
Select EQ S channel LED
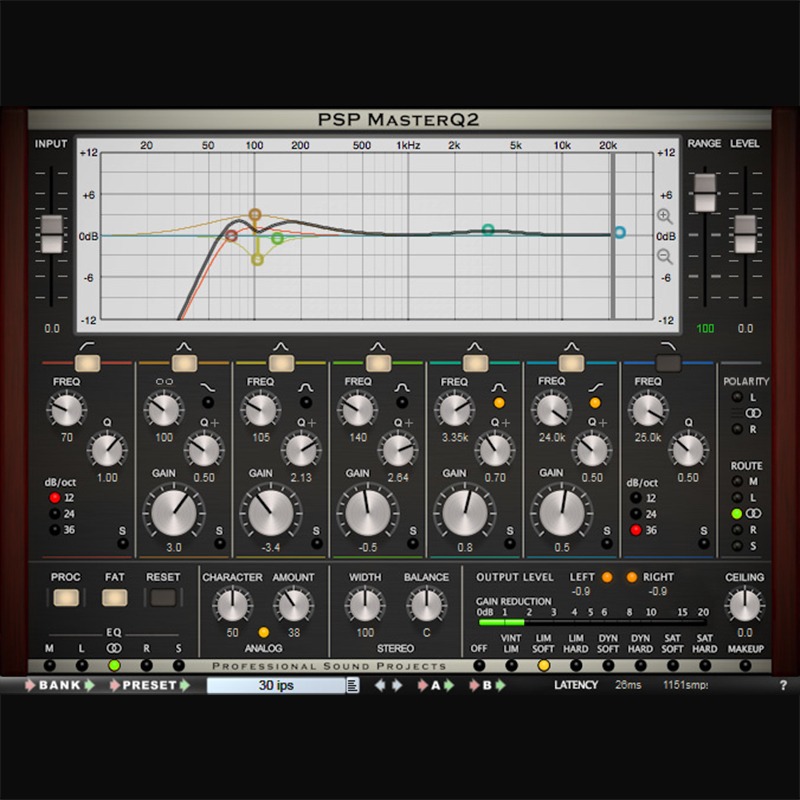(179, 665)
